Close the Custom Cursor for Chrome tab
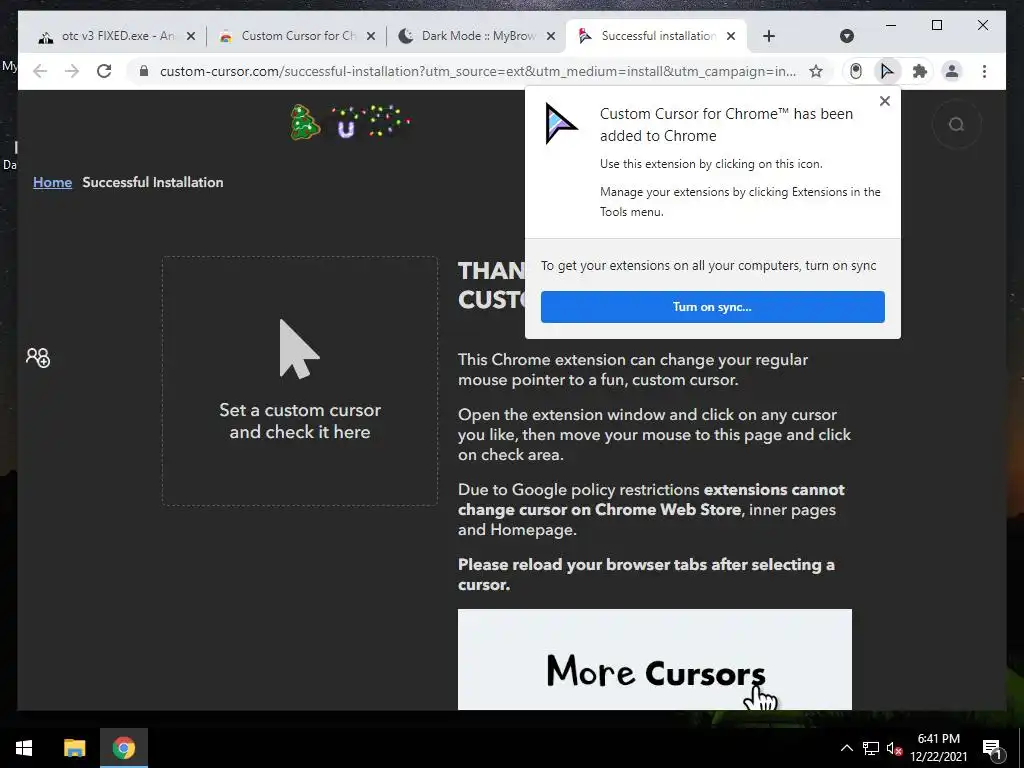The height and width of the screenshot is (768, 1024). (x=371, y=36)
